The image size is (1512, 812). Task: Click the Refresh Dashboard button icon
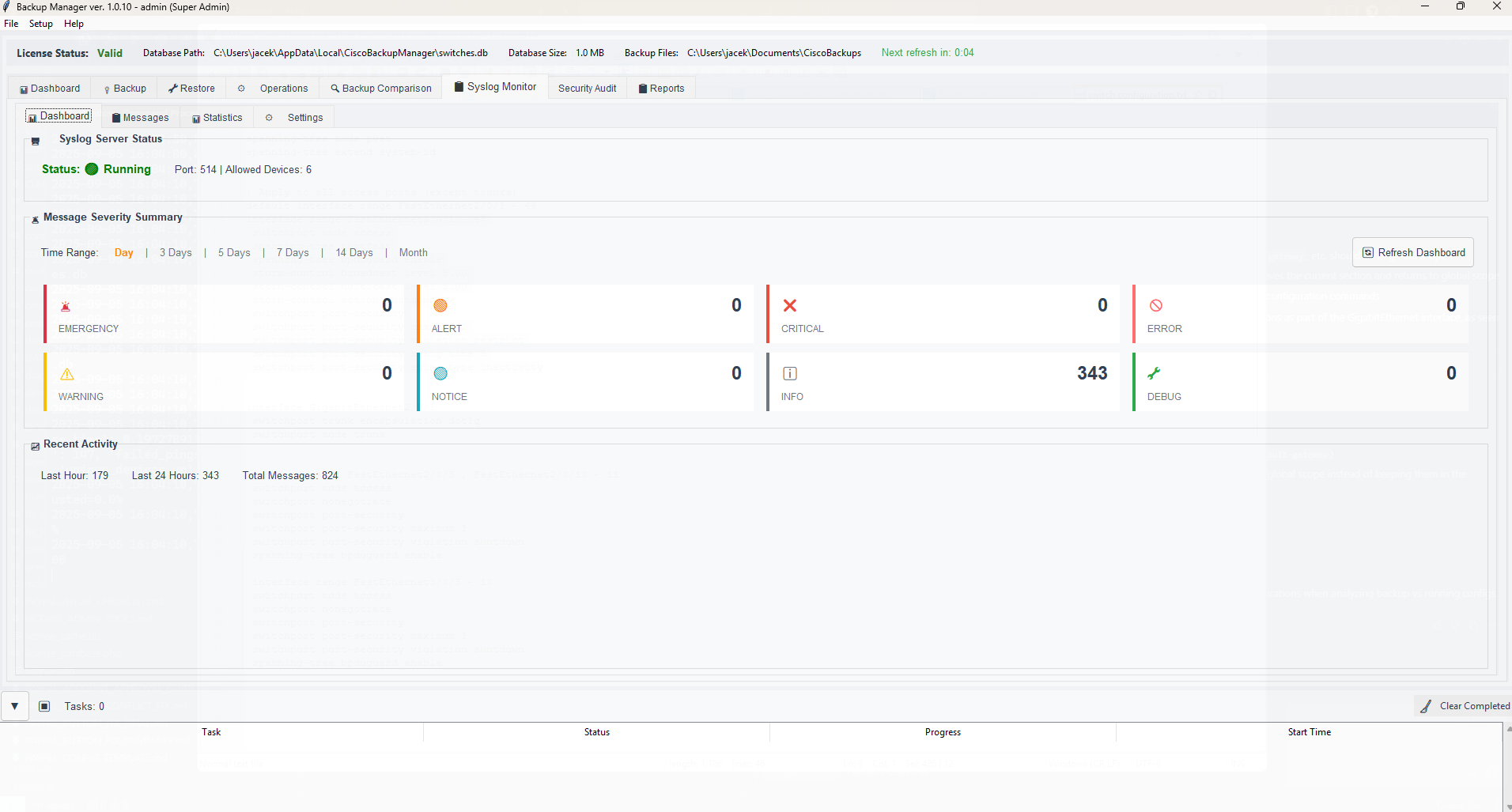pos(1368,253)
